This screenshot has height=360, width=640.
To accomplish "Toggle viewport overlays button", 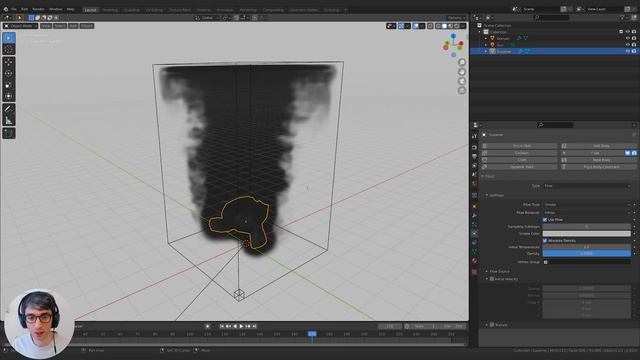I will pyautogui.click(x=416, y=26).
